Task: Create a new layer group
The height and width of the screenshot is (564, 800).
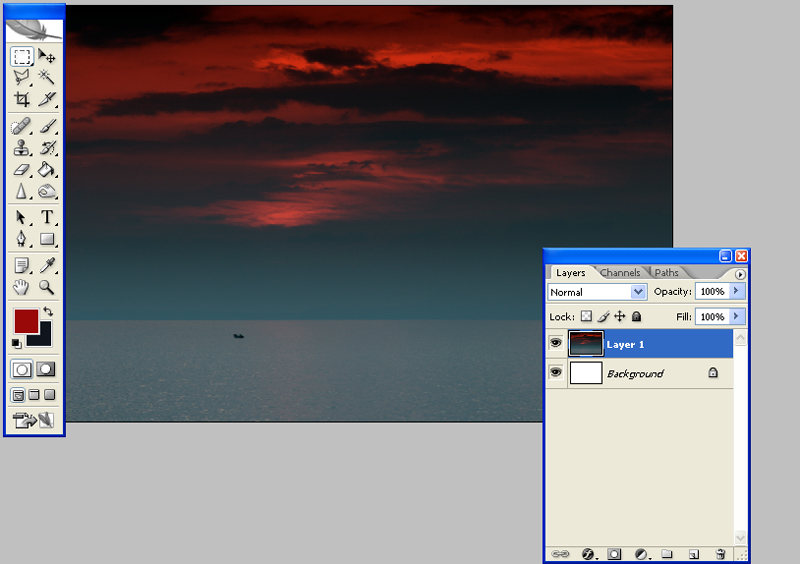Action: tap(666, 554)
